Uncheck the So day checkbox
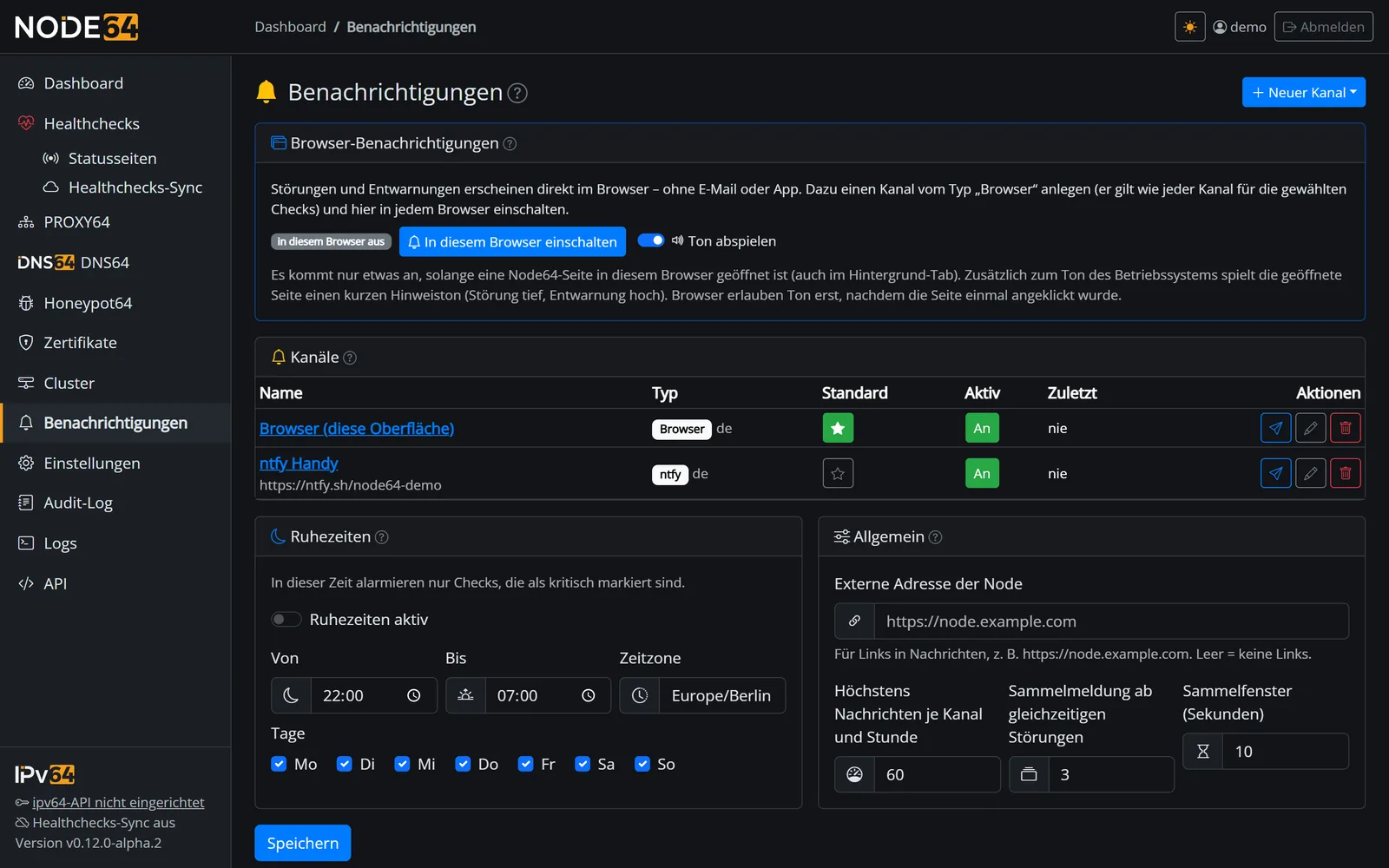This screenshot has height=868, width=1389. pyautogui.click(x=642, y=764)
